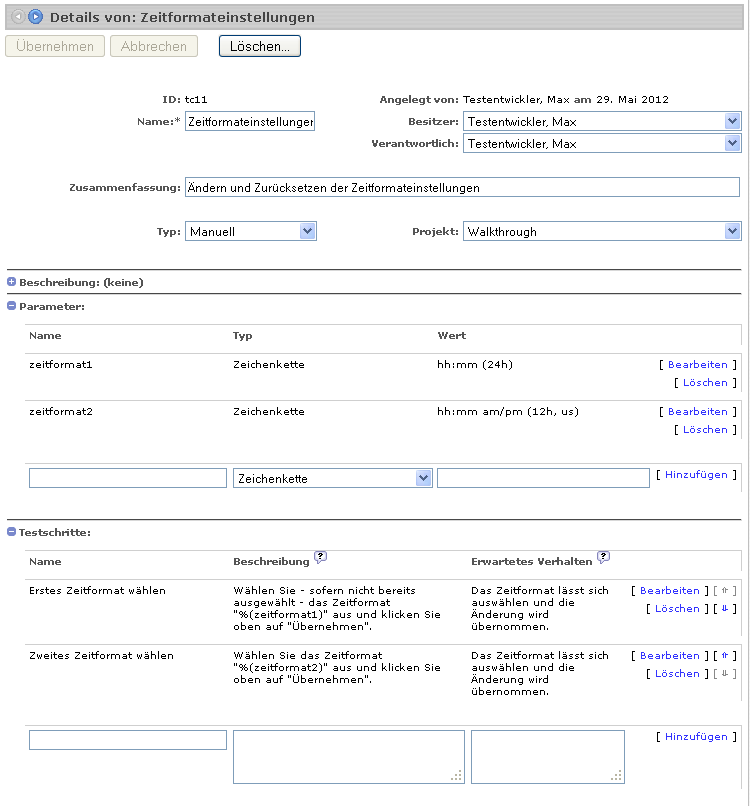Click into the Zusammenfassung text field

(x=462, y=188)
